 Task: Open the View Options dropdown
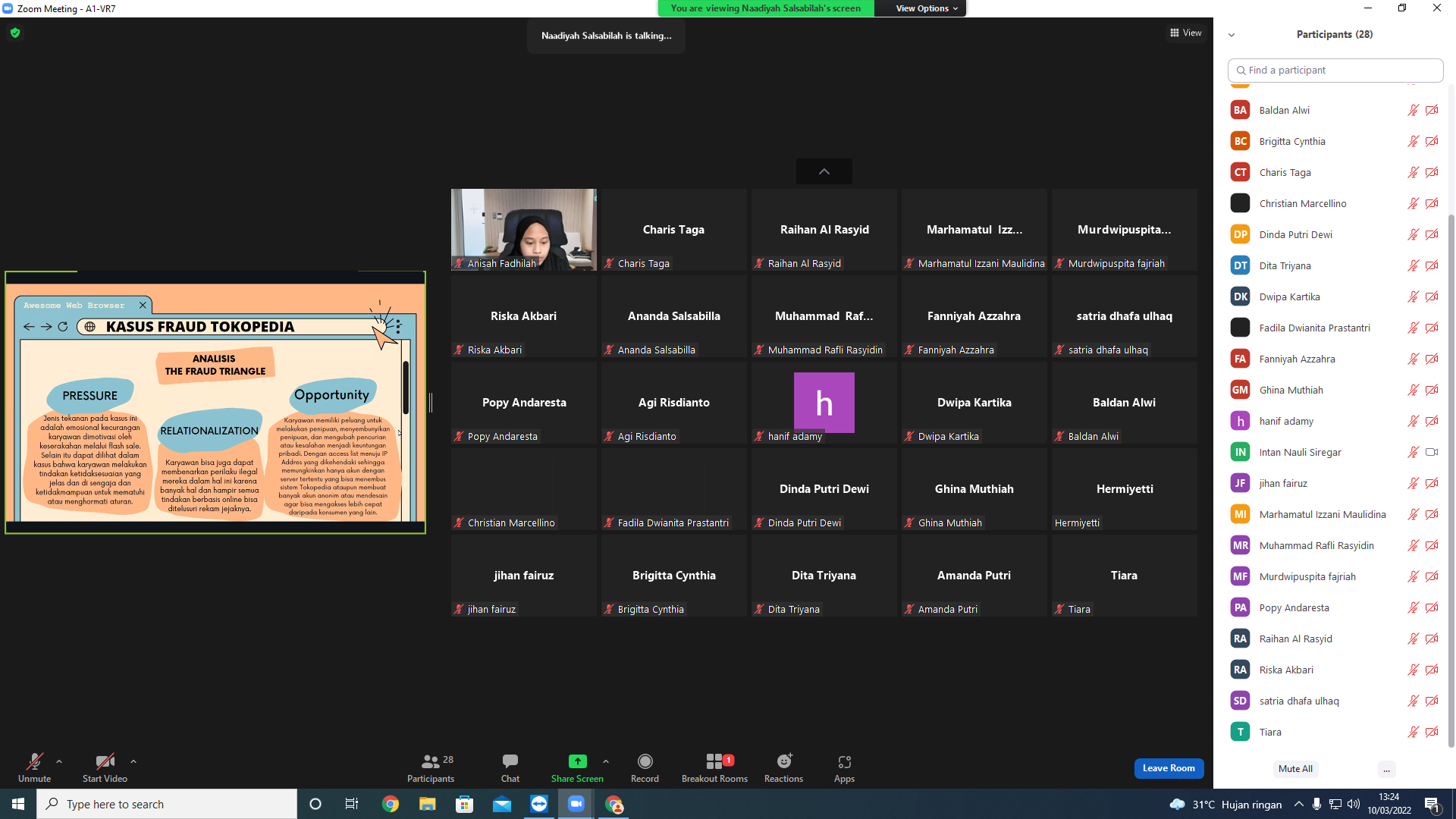927,8
